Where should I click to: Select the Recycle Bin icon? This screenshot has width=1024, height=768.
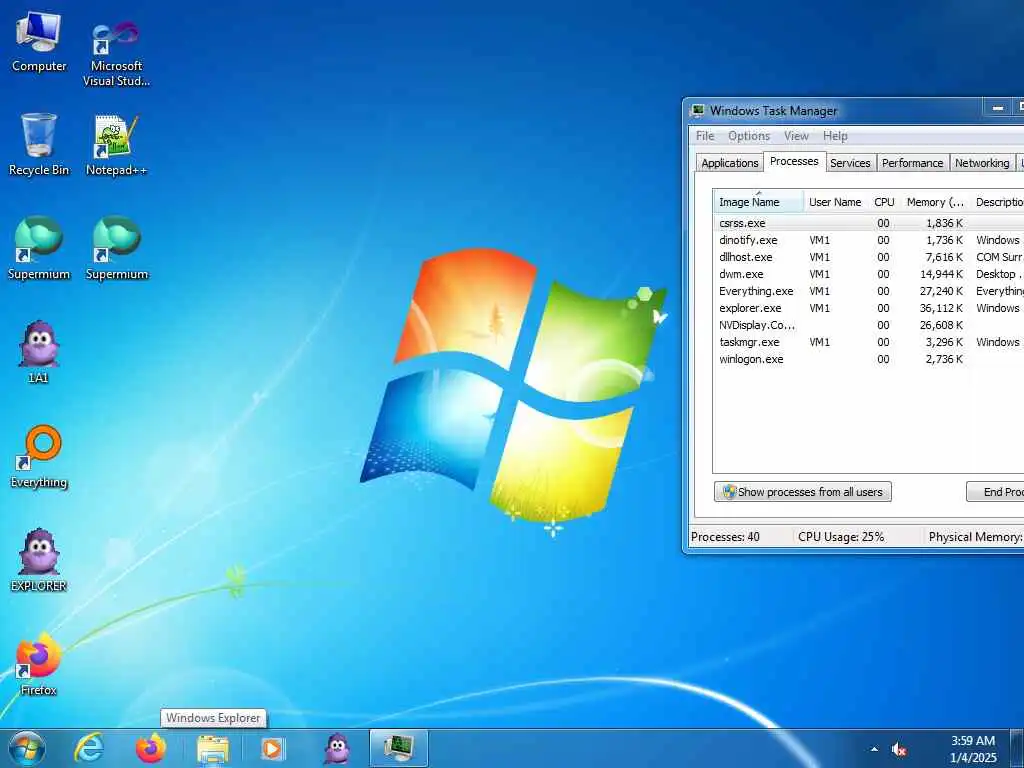tap(39, 145)
